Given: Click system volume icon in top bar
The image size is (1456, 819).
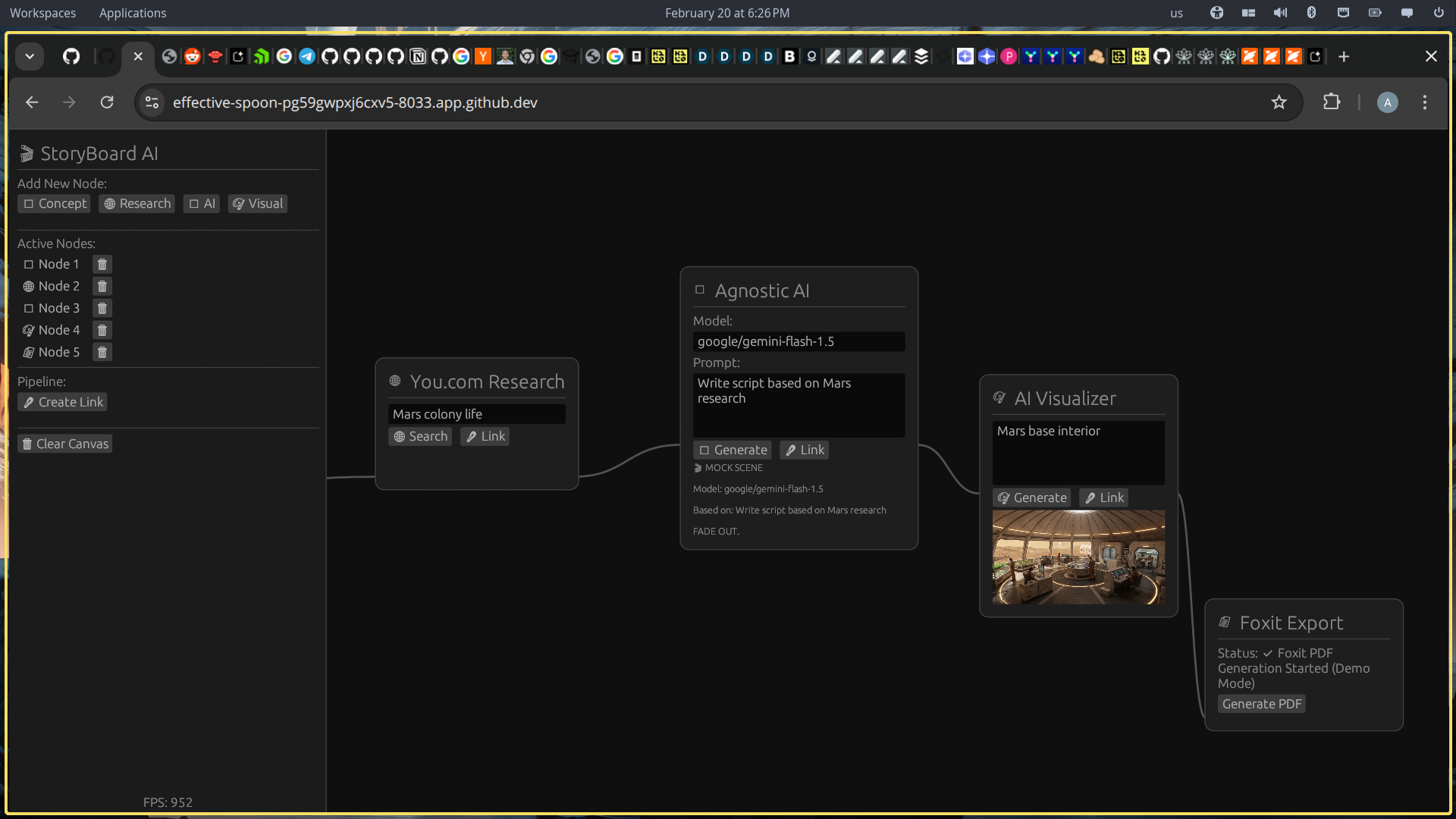Looking at the screenshot, I should 1280,13.
